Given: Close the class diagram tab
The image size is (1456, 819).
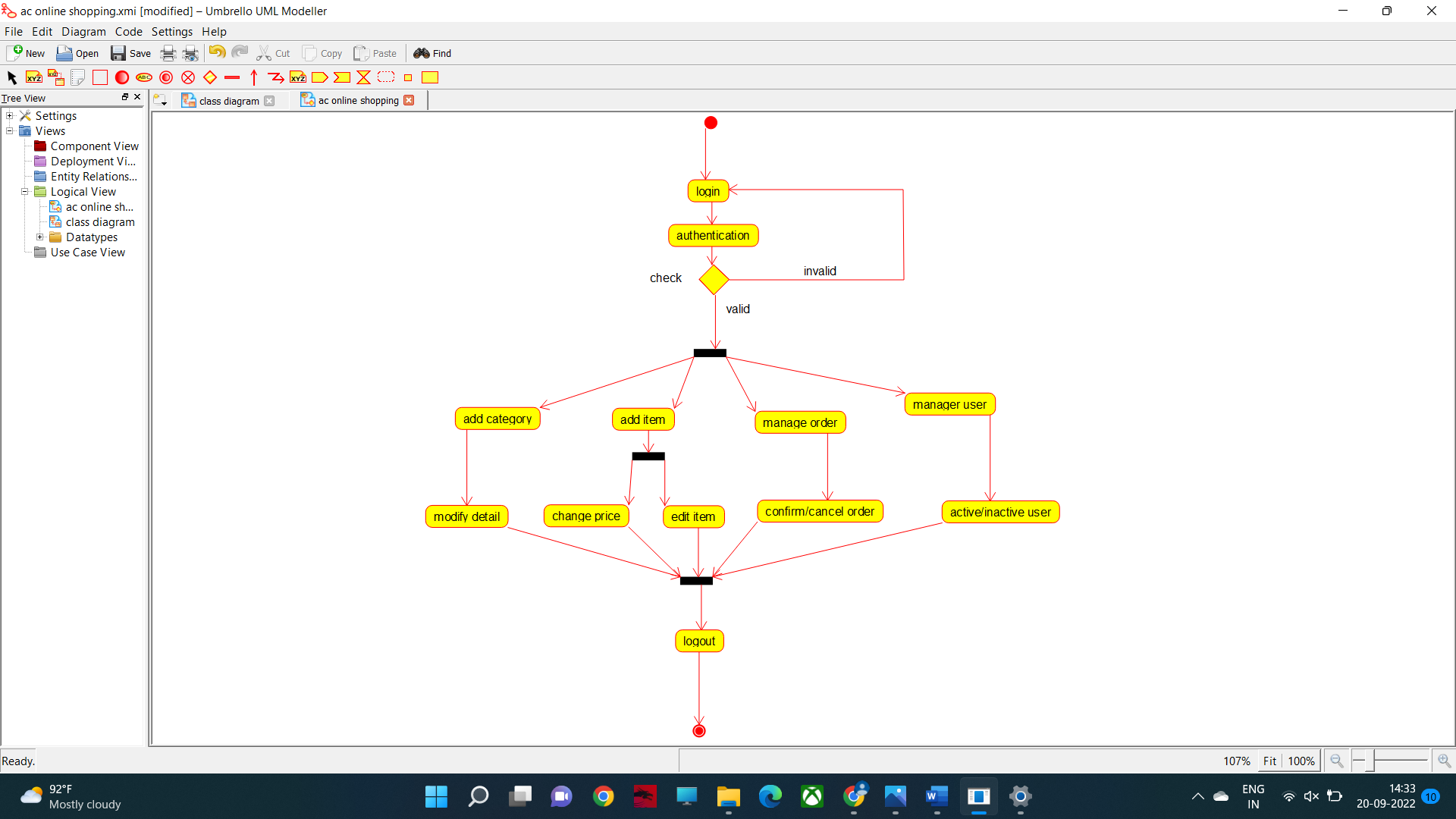Looking at the screenshot, I should click(269, 101).
